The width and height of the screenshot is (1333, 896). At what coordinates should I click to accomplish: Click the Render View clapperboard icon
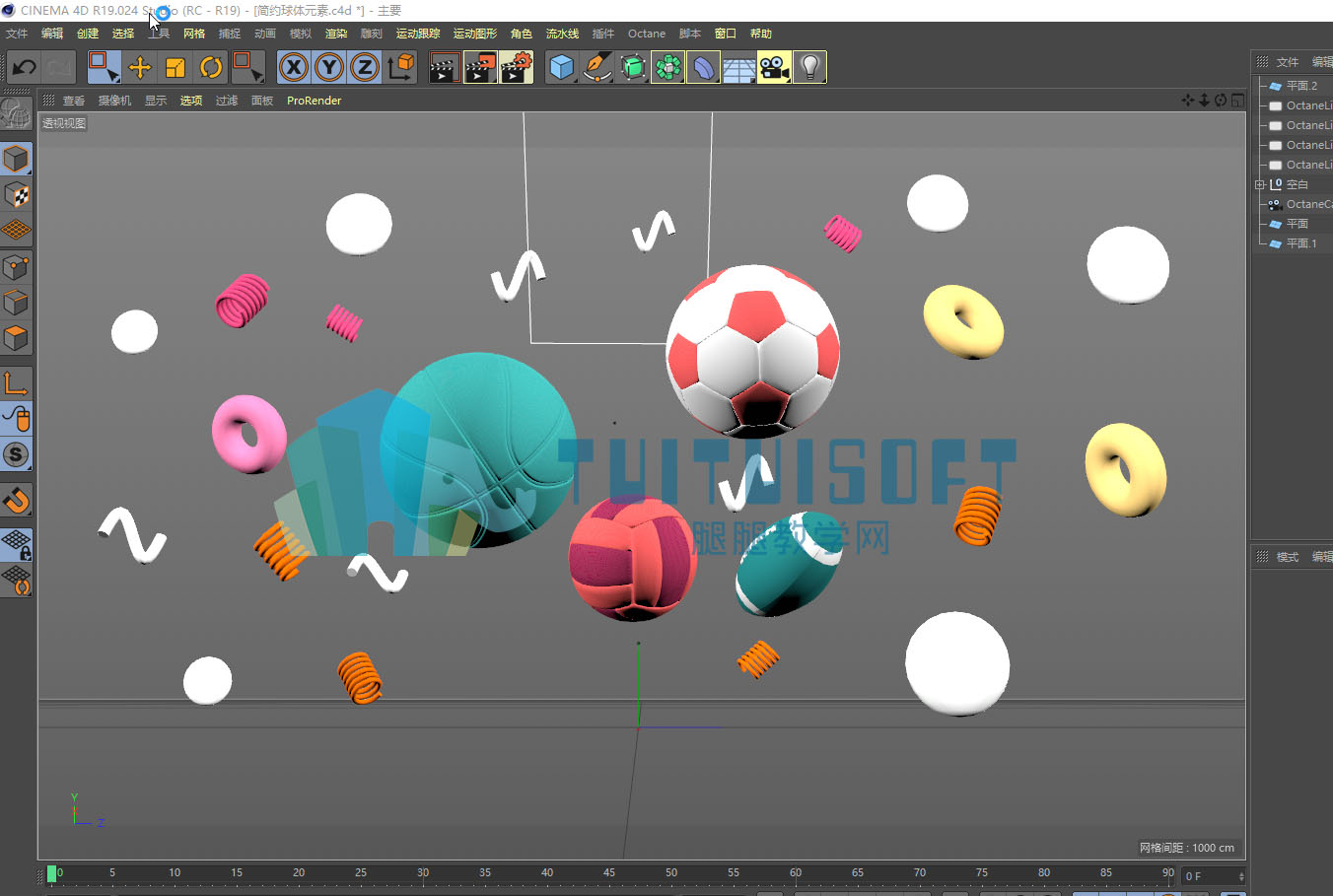(x=445, y=67)
